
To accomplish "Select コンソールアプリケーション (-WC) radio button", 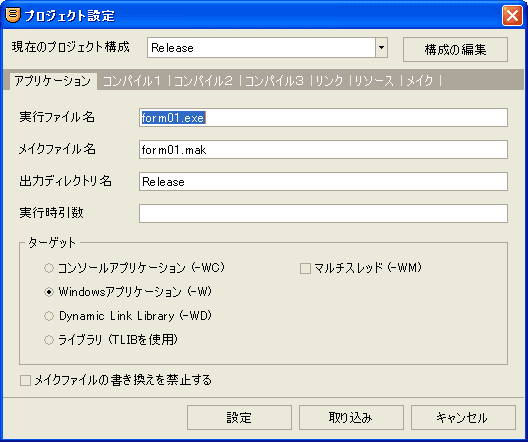I will tap(49, 268).
